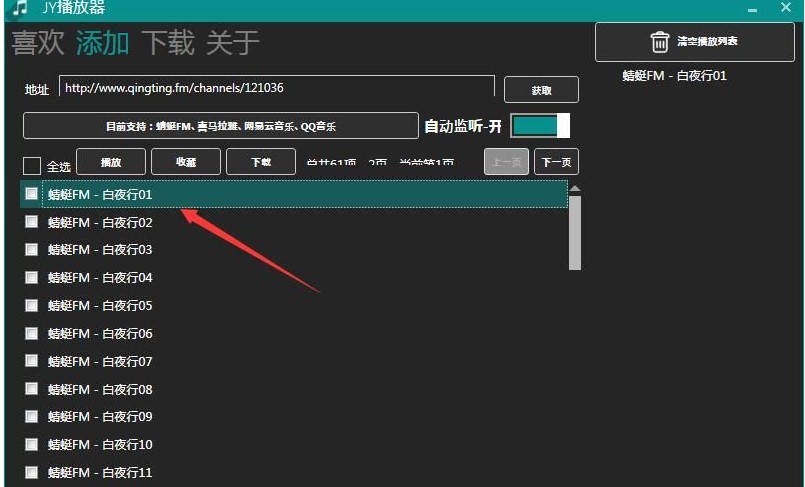Viewport: 805px width, 487px height.
Task: Open the 下载 tab
Action: pos(168,42)
